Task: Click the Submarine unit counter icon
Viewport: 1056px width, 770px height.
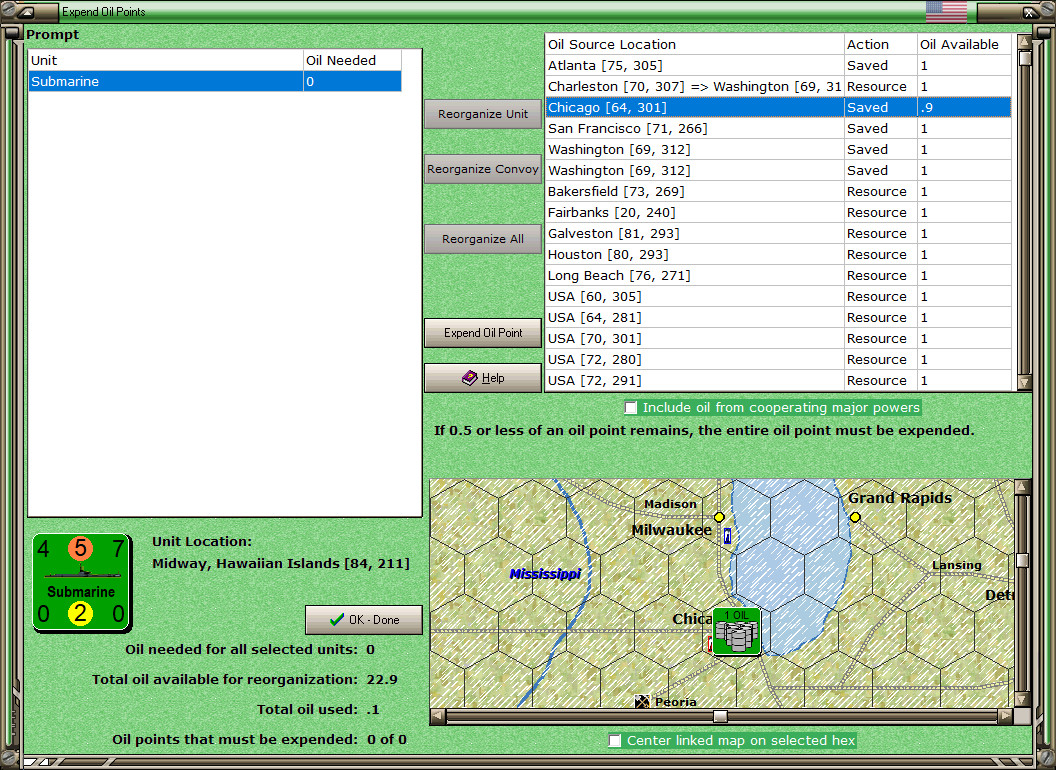Action: [x=82, y=582]
